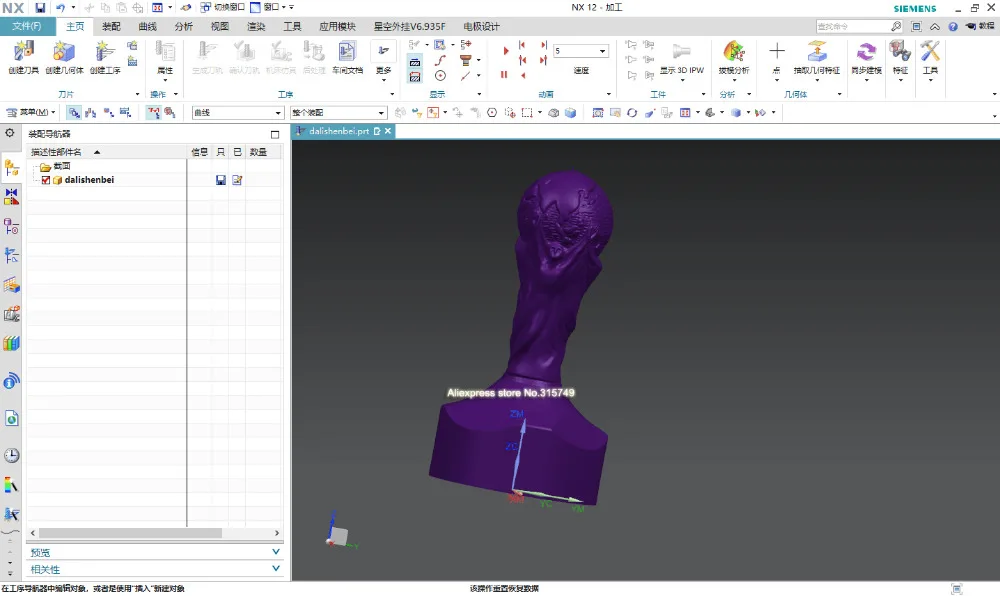Toggle the dalishenbei part checkbox
Image resolution: width=1000 pixels, height=596 pixels.
(46, 180)
